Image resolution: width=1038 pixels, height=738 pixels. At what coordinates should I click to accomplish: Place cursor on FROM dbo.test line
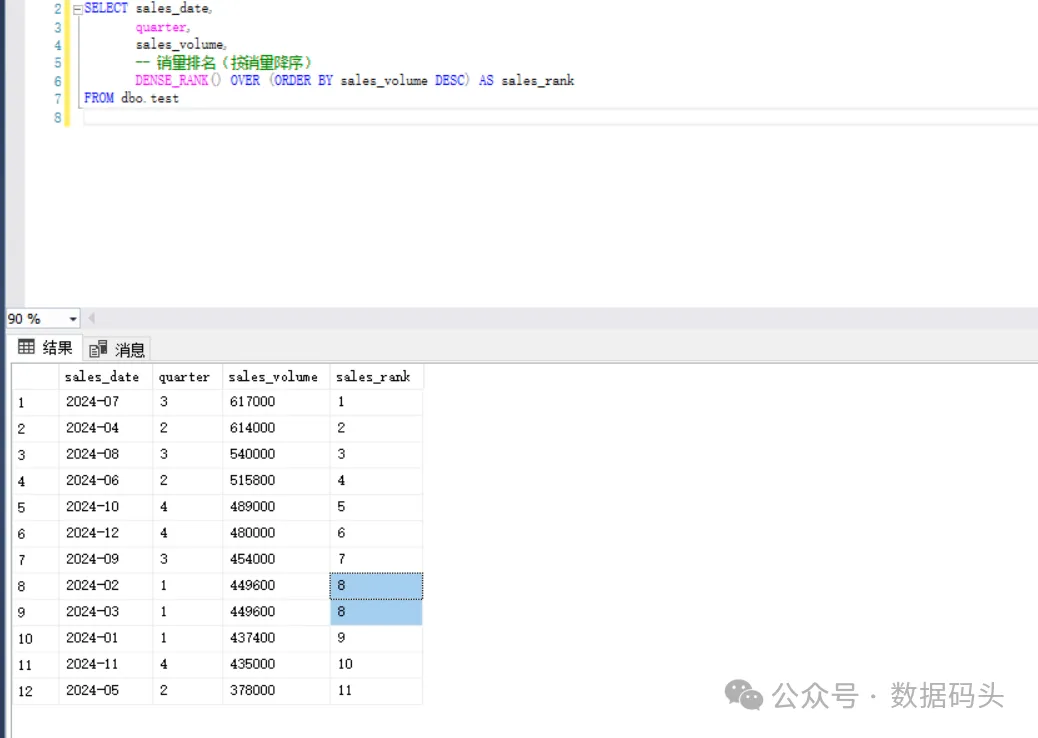tap(131, 98)
